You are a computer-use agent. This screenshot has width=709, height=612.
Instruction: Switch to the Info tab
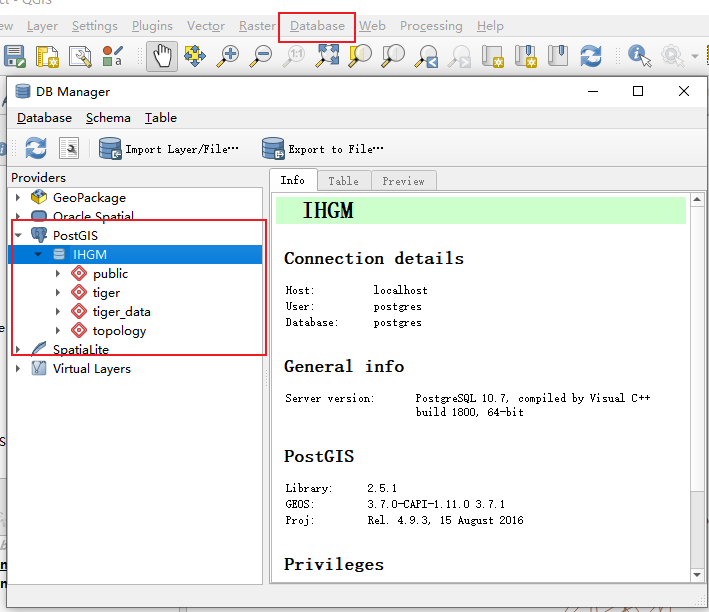point(293,180)
